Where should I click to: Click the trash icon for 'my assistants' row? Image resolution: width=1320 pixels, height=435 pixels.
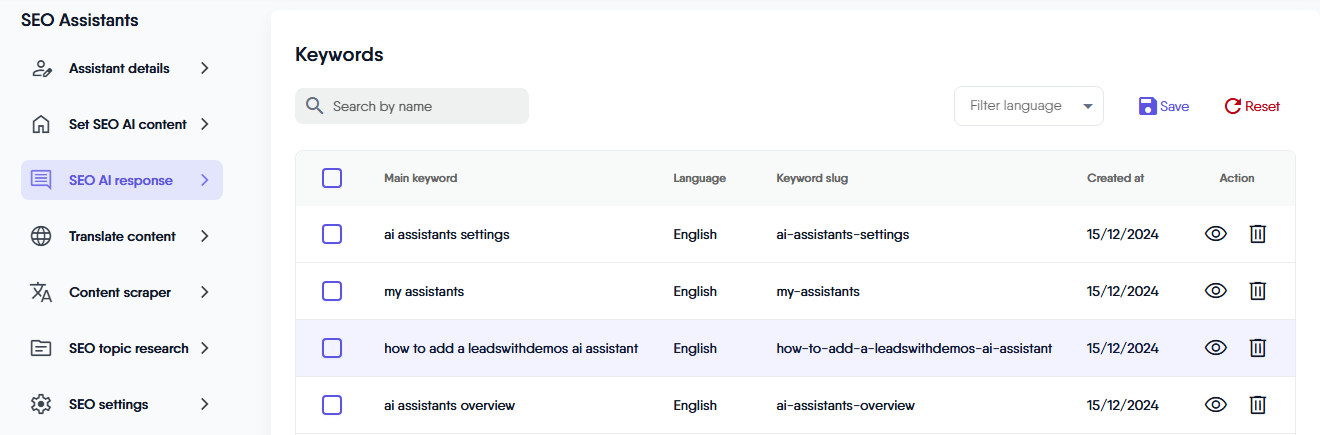(x=1258, y=291)
